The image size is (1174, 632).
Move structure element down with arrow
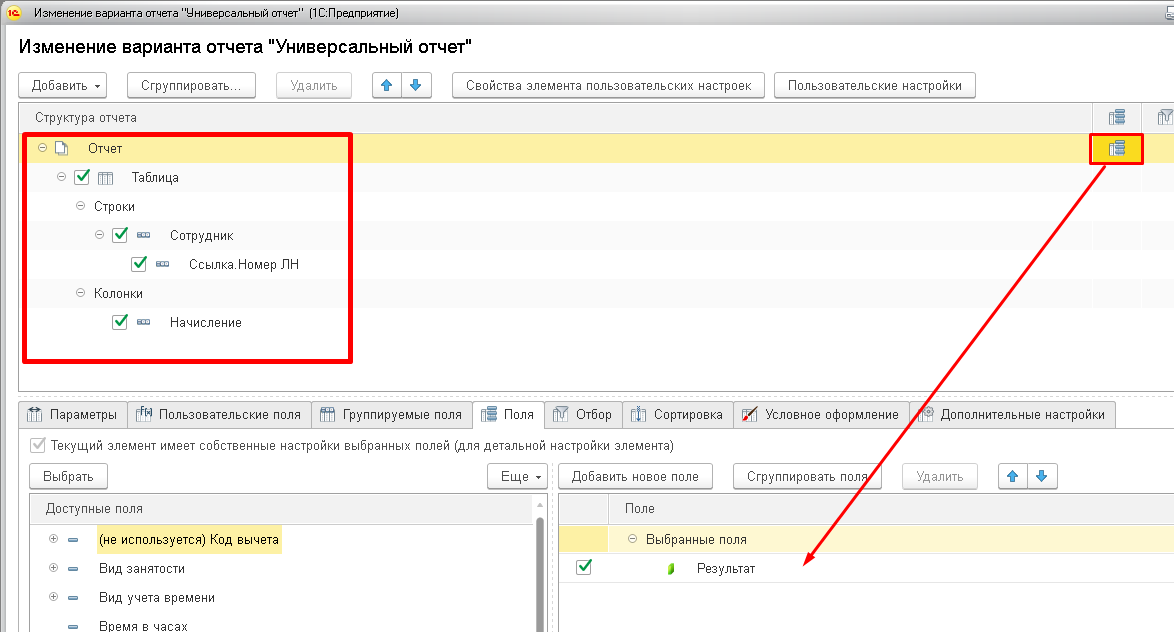coord(416,85)
